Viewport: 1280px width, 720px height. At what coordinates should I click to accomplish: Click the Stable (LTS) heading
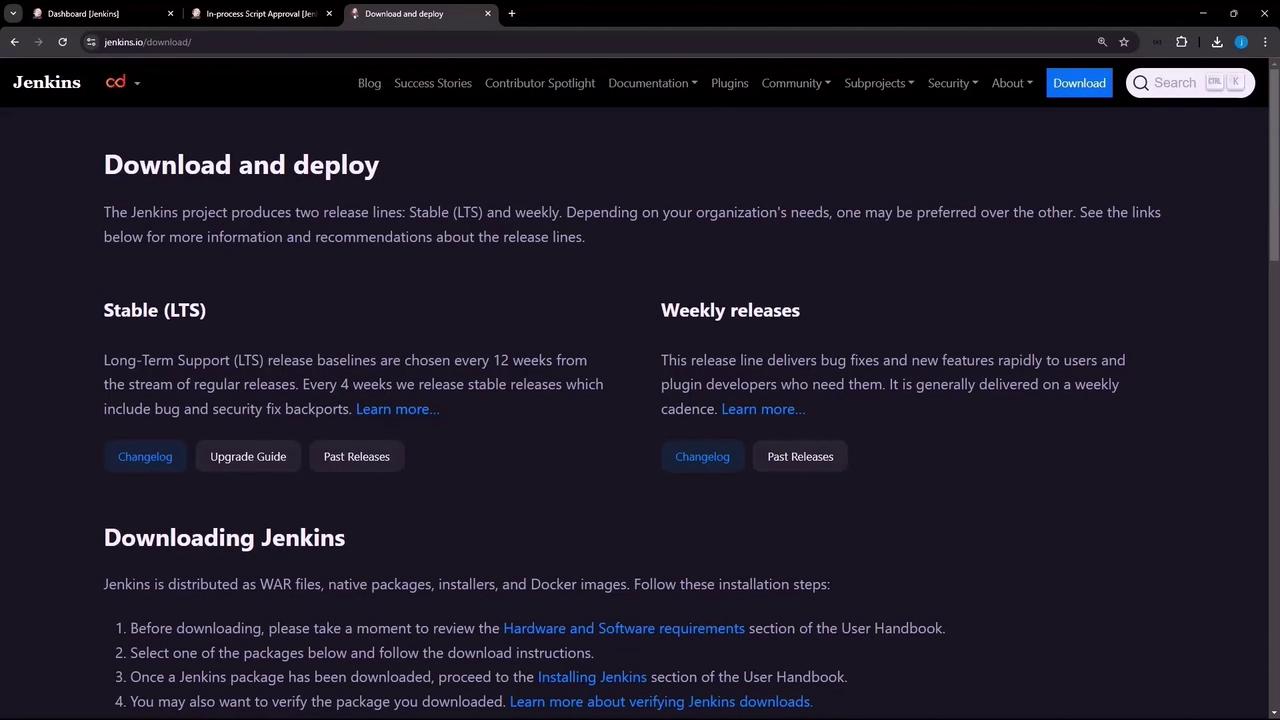155,310
